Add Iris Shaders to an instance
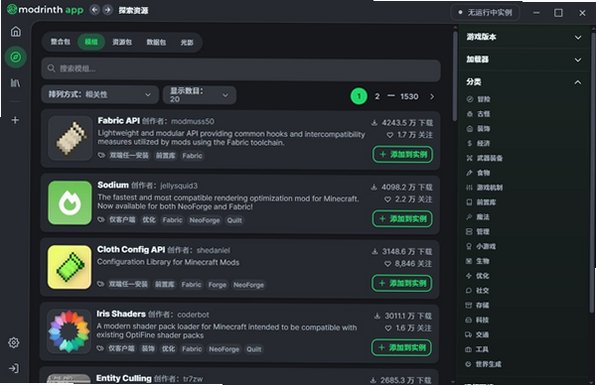The image size is (596, 385). point(402,348)
